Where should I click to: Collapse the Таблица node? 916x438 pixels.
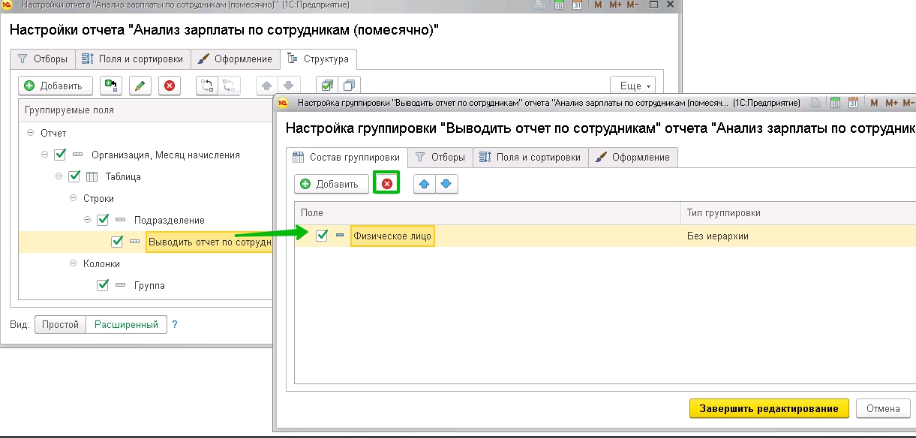click(58, 176)
